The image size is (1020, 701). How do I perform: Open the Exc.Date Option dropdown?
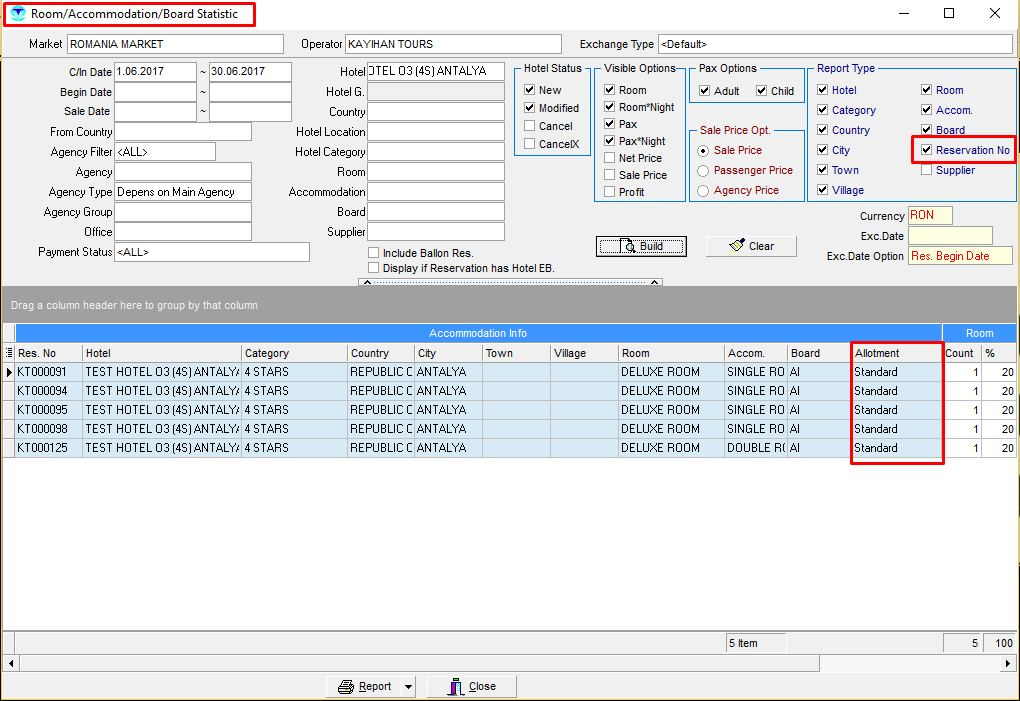(x=950, y=256)
